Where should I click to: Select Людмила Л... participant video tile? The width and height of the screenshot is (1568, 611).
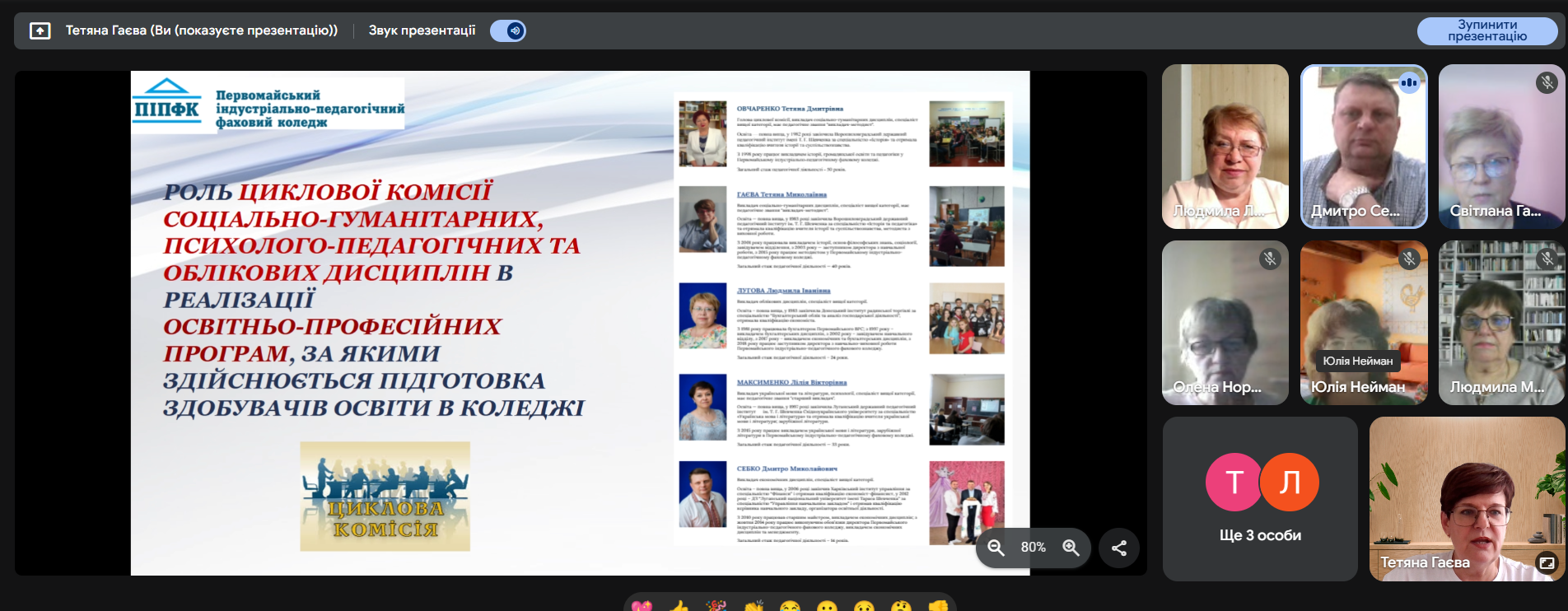click(x=1225, y=147)
